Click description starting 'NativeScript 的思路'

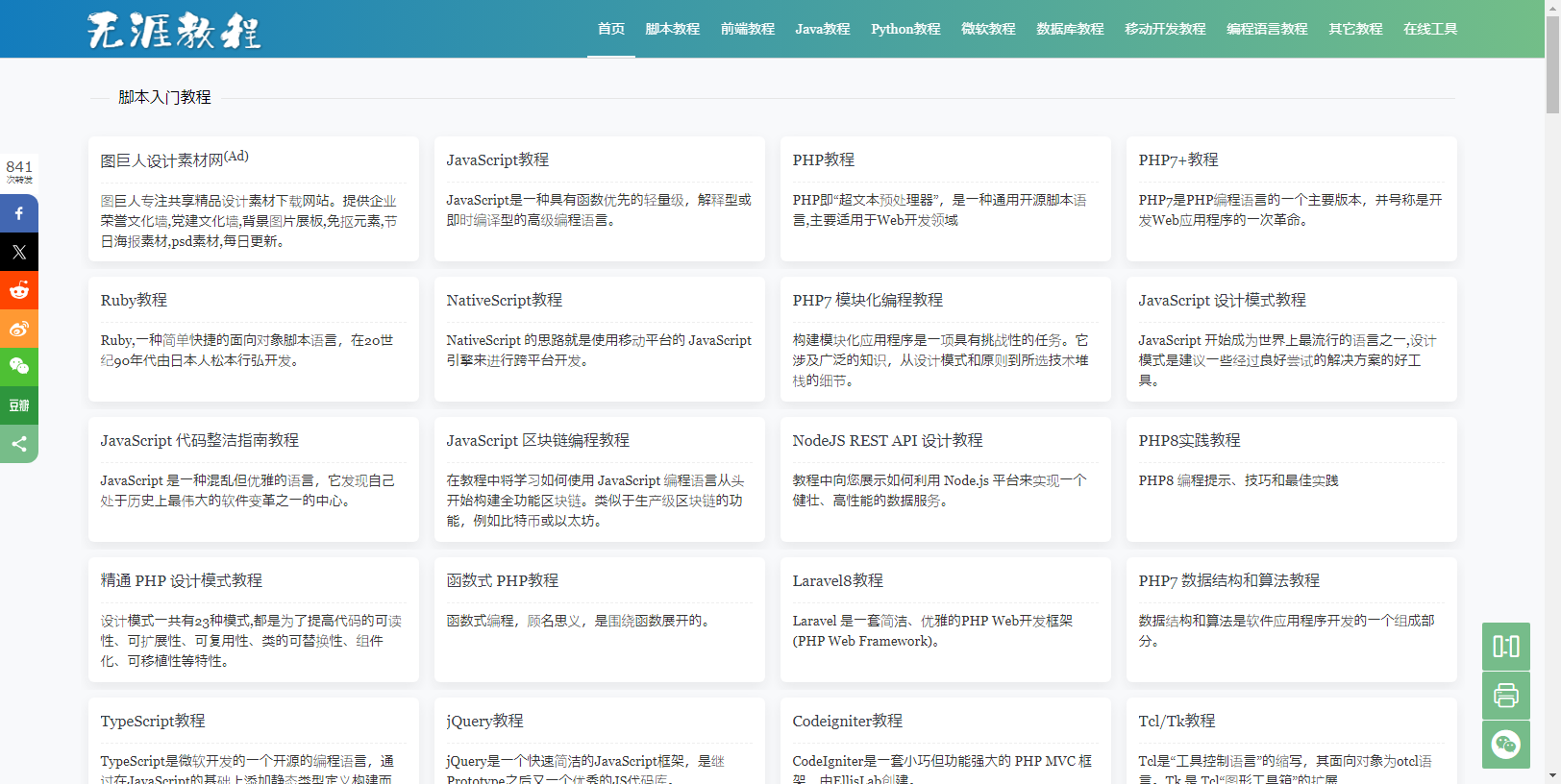coord(599,351)
